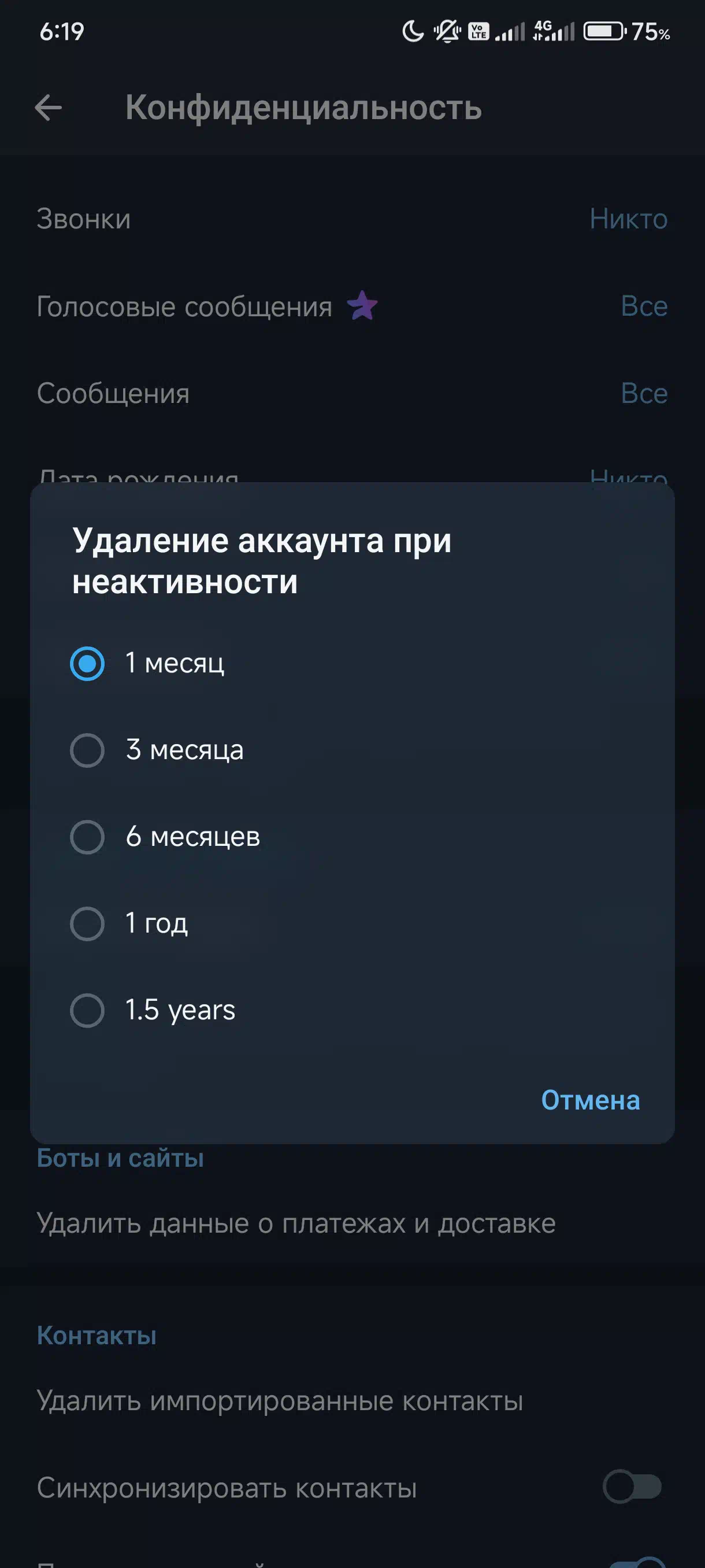Pick the 1 год radio option
Viewport: 705px width, 1568px height.
coord(87,923)
